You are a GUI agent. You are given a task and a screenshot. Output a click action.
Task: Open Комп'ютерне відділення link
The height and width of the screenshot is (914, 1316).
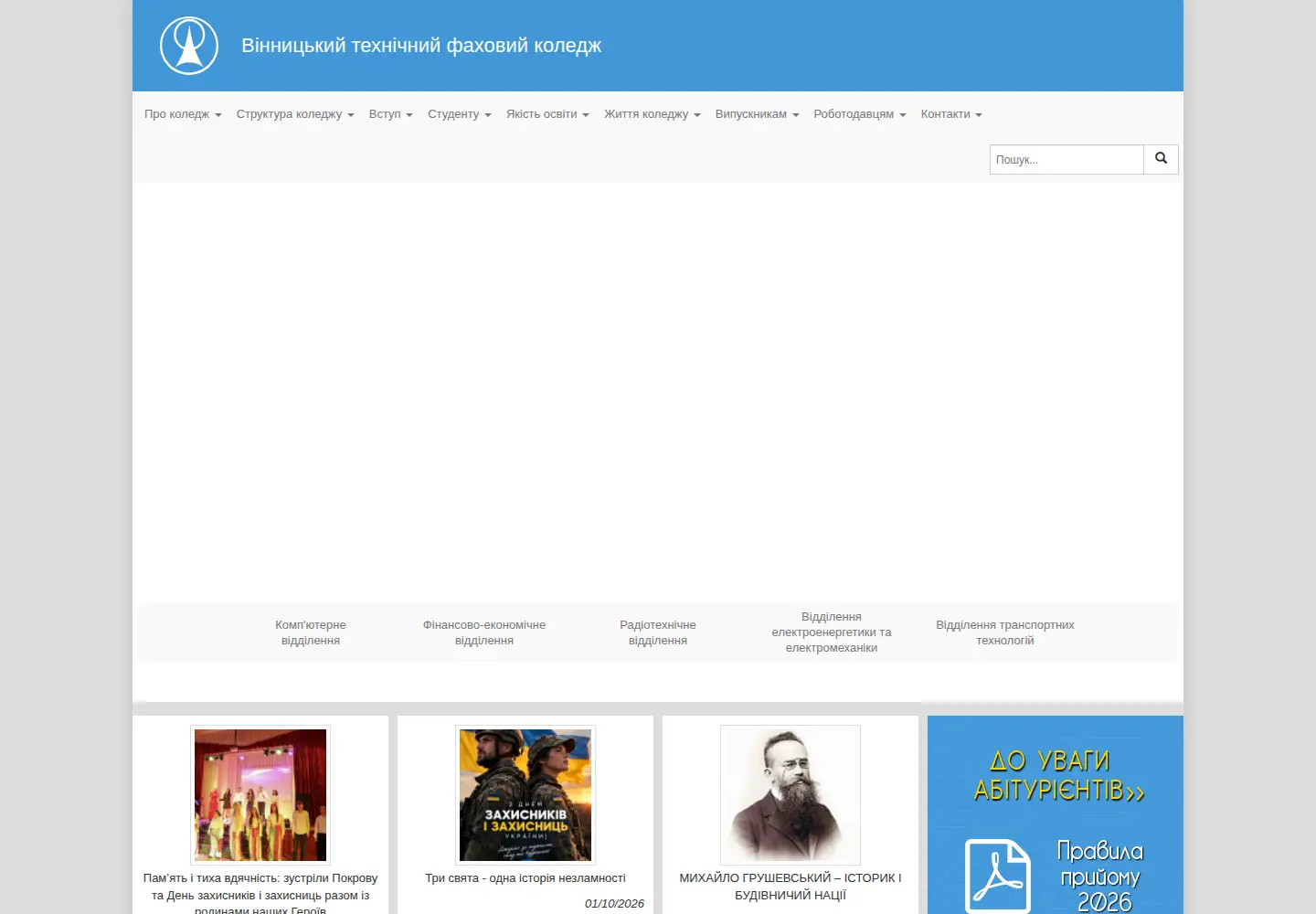click(x=311, y=632)
